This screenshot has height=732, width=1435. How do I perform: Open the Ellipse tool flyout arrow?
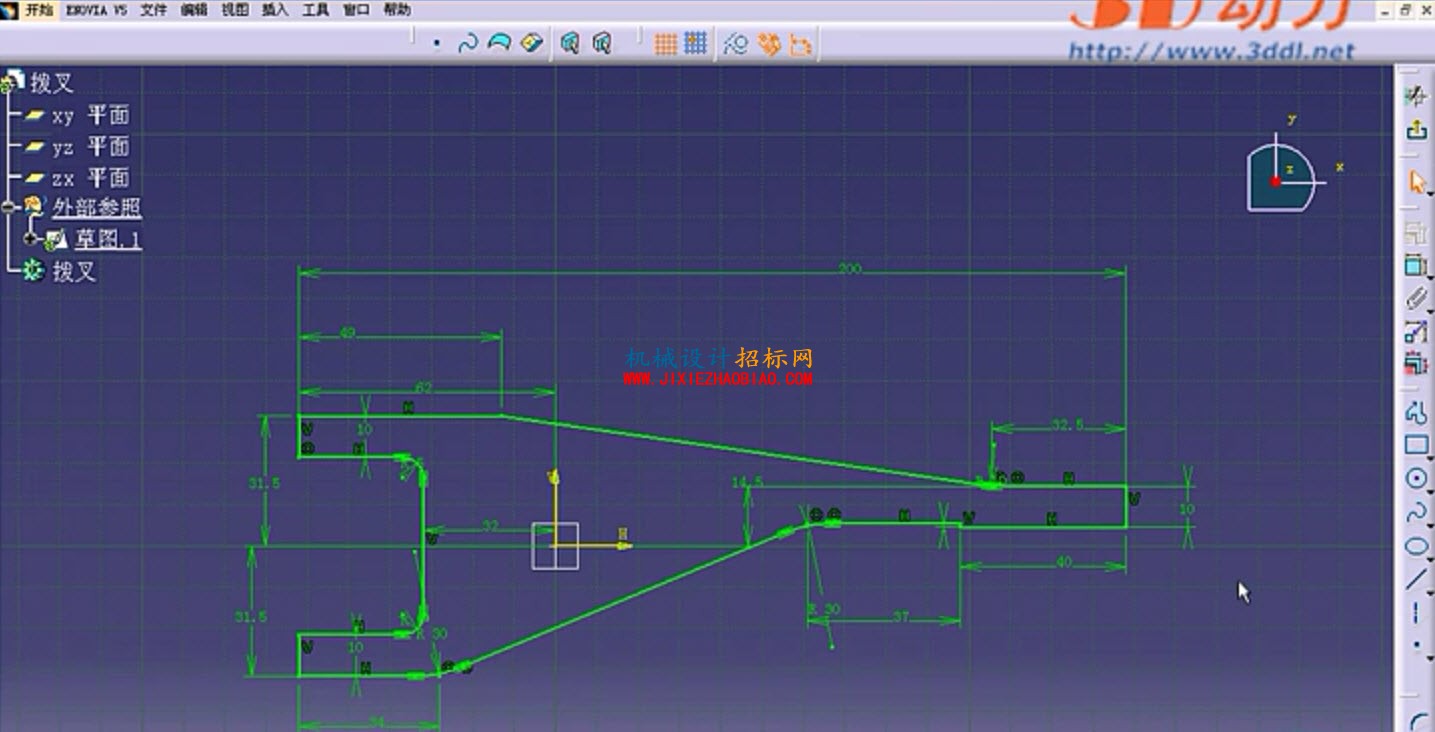click(x=1430, y=558)
